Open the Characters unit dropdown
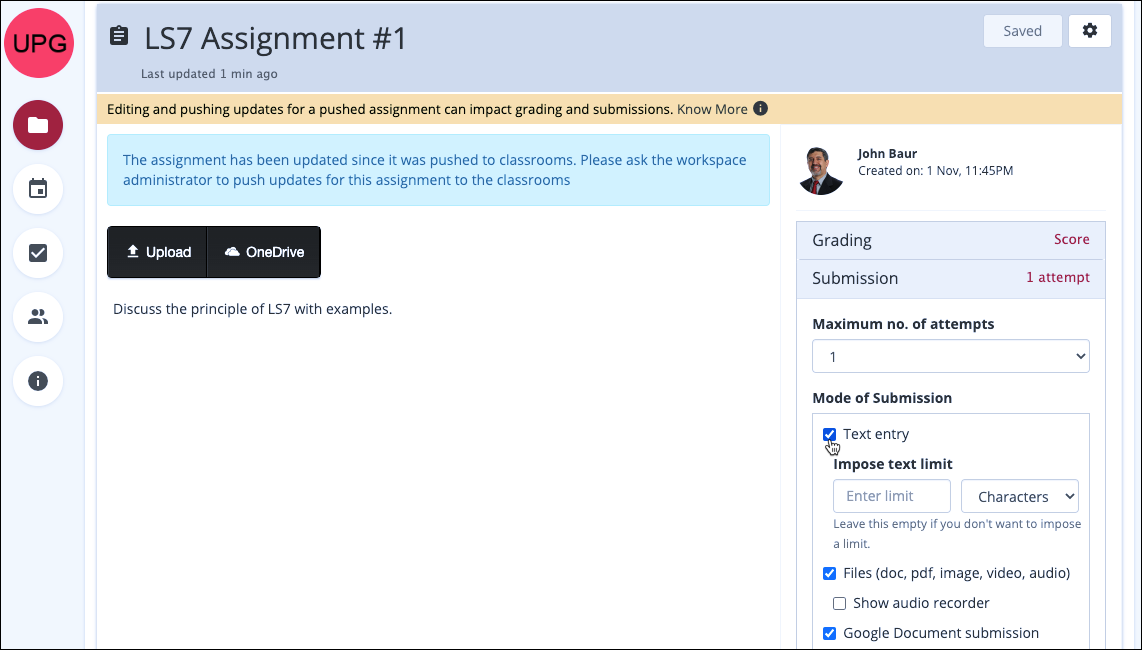Screen dimensions: 1142x650 click(x=1020, y=496)
